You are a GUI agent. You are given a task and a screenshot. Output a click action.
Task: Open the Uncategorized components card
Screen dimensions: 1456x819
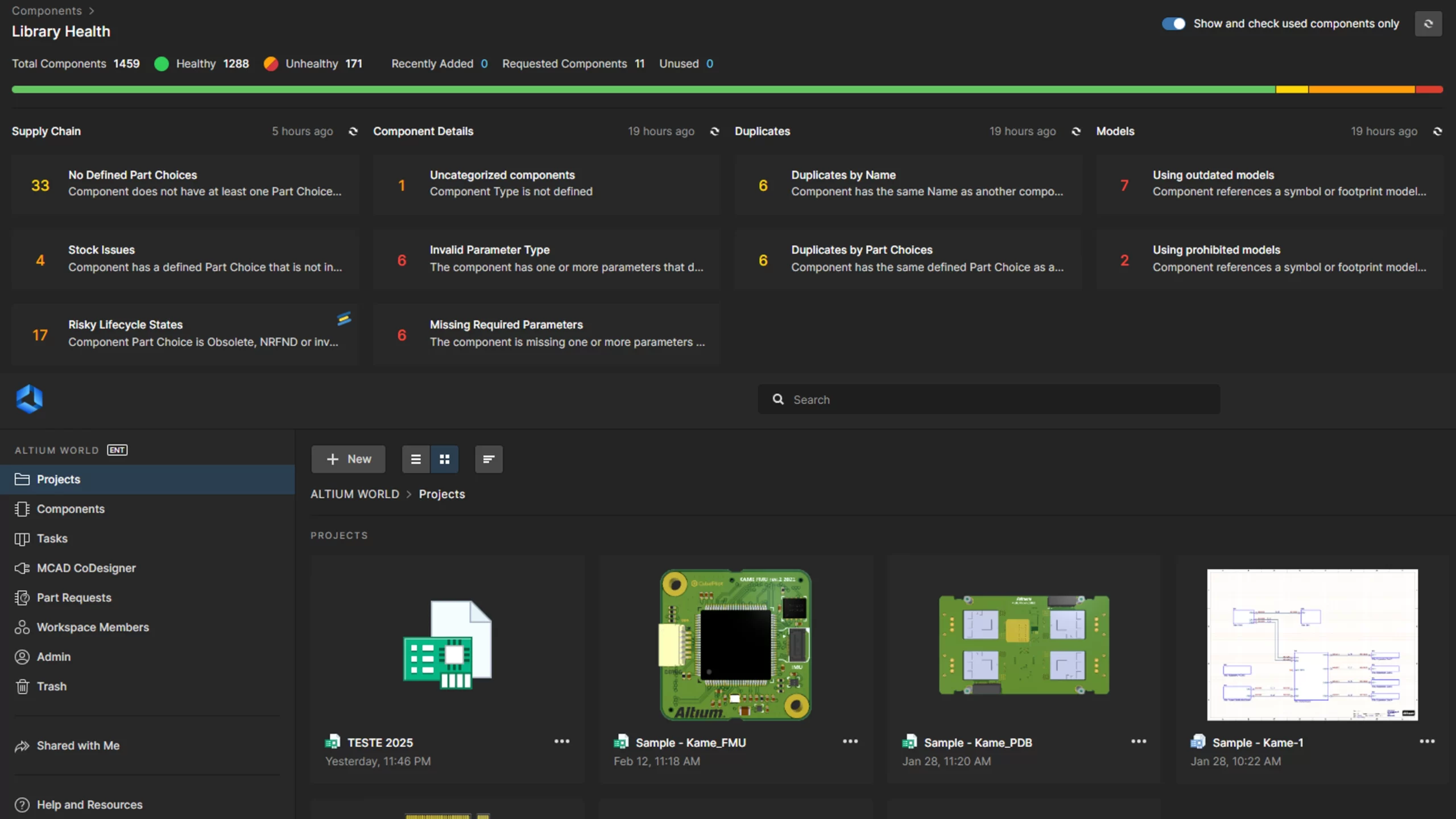click(547, 184)
